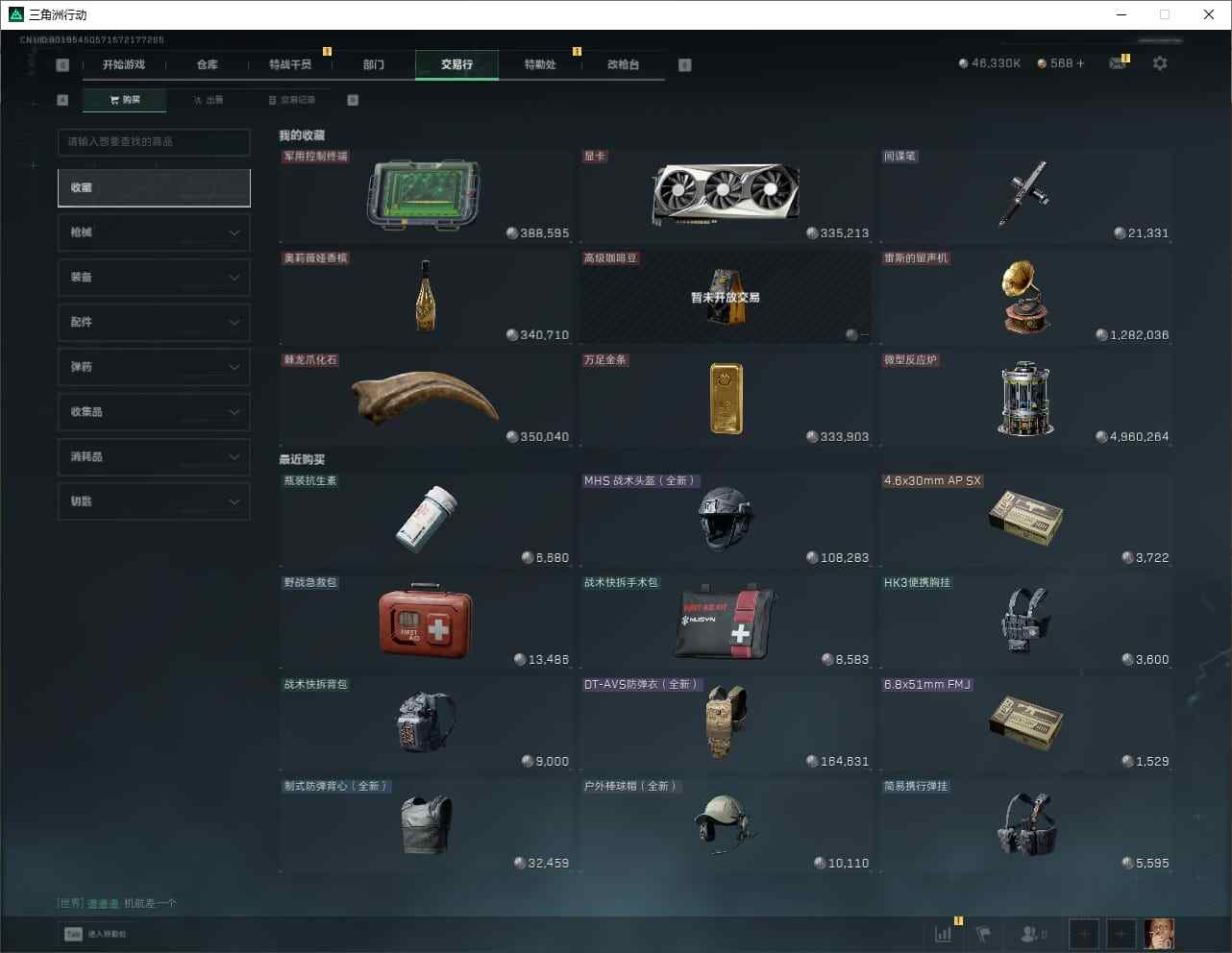
Task: Expand the 钥匙 category
Action: click(154, 501)
